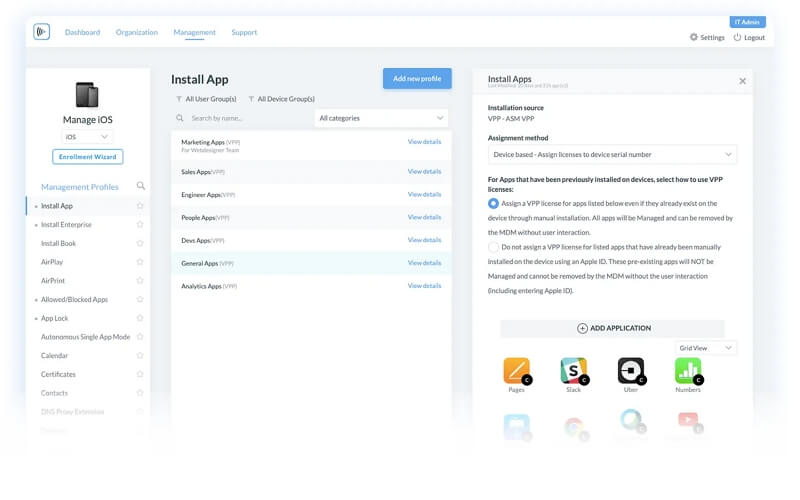Click ADD APPLICATION button
Screen dimensions: 800x500
pos(612,328)
